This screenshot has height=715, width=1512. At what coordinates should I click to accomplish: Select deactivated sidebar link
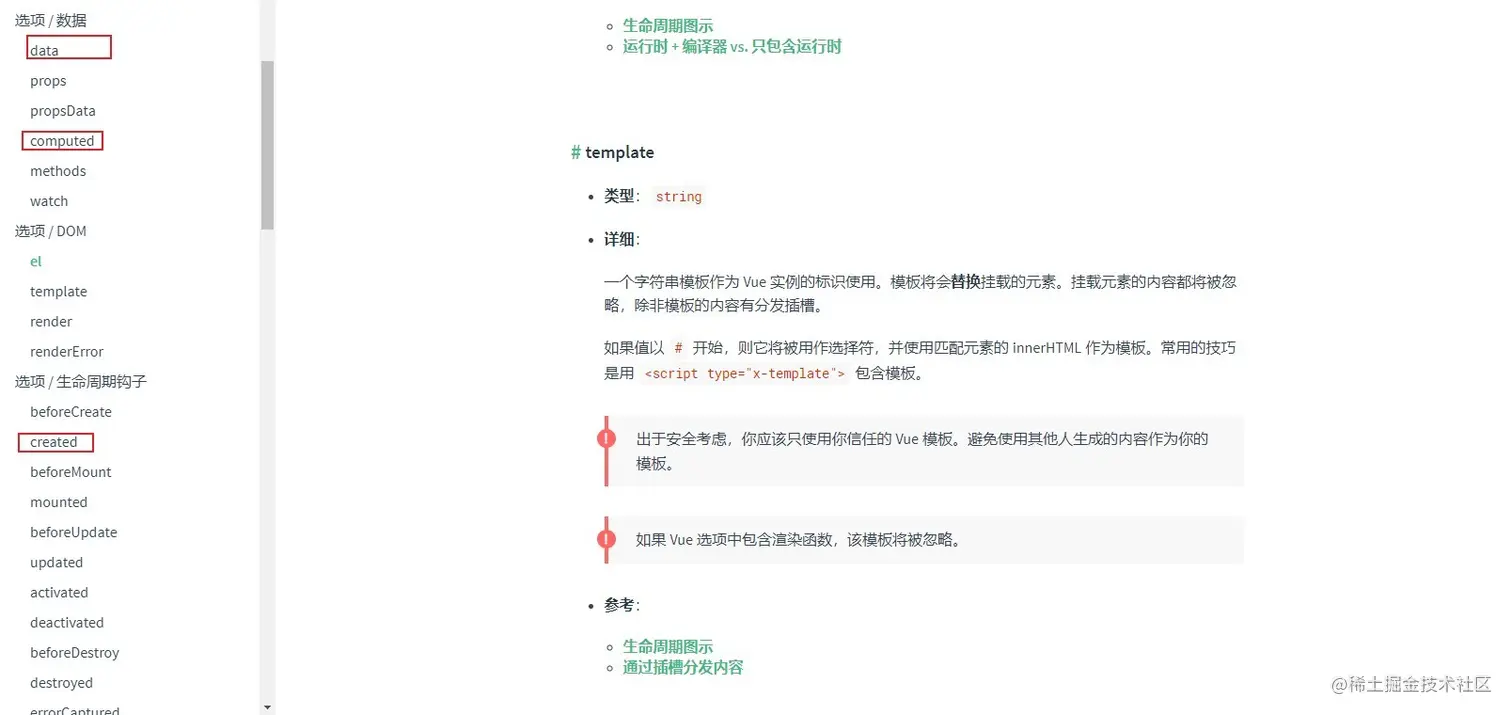(x=67, y=622)
